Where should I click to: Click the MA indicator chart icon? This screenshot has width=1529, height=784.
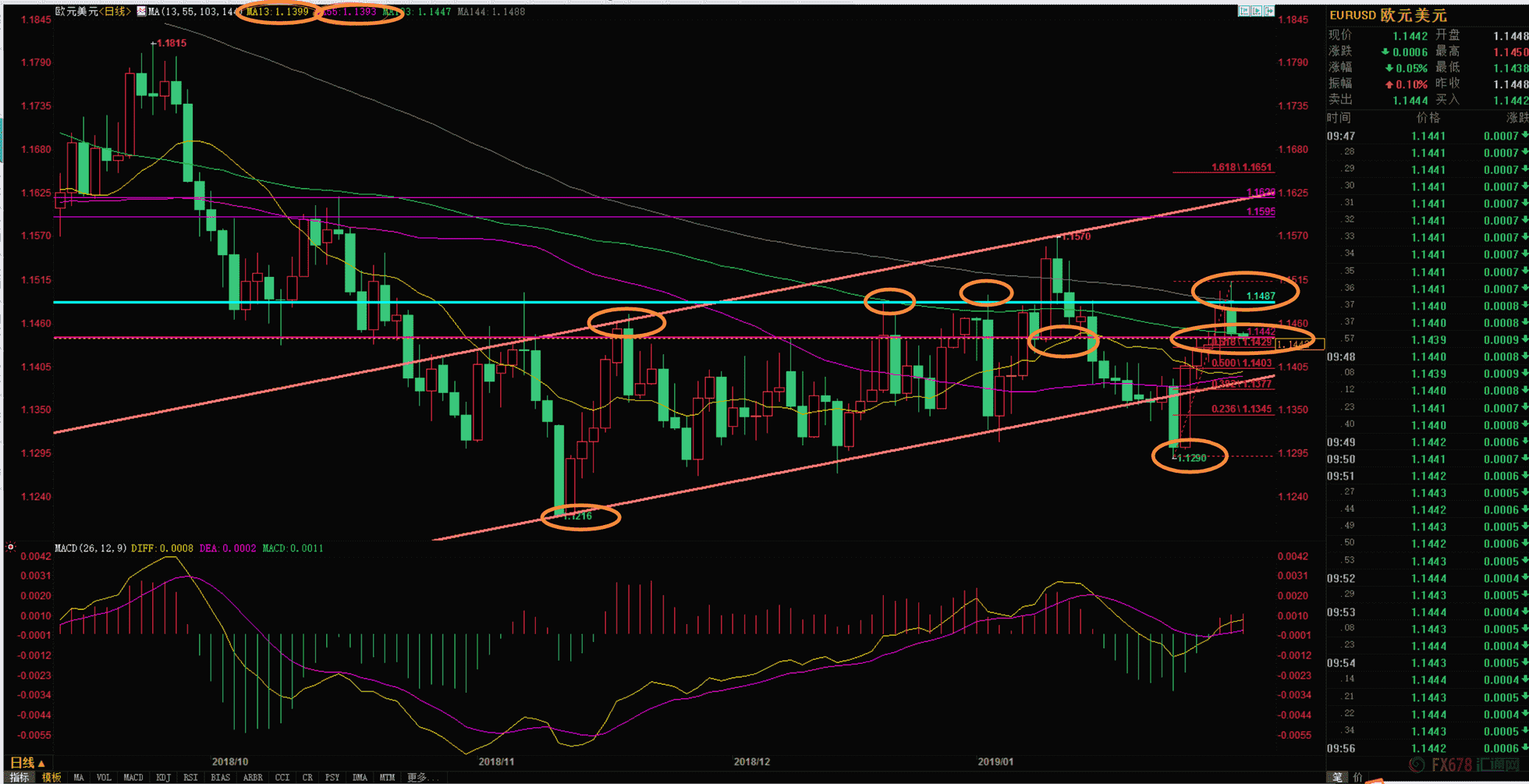pyautogui.click(x=141, y=12)
